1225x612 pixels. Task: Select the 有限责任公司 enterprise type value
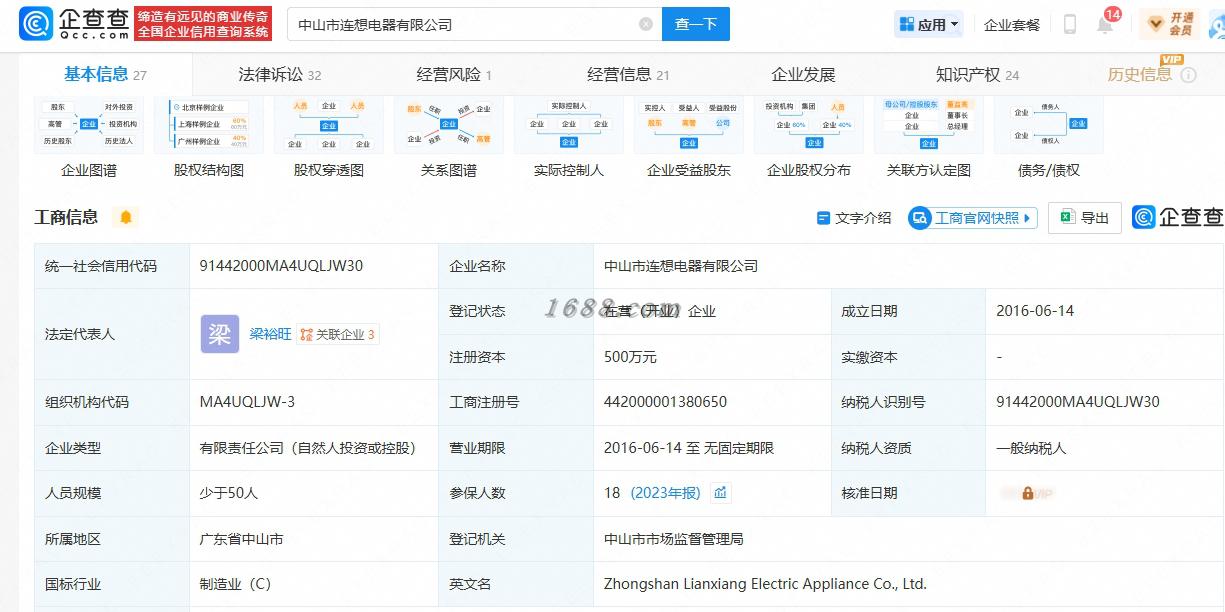(x=307, y=448)
